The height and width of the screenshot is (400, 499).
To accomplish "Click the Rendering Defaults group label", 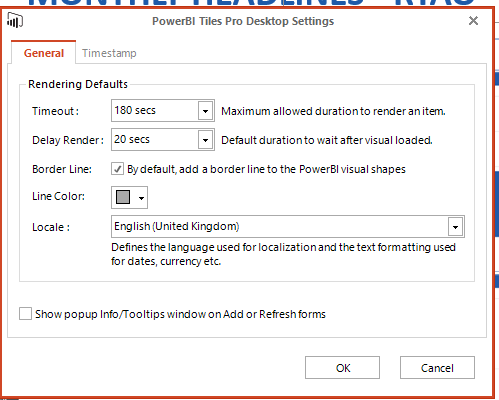I will click(78, 84).
